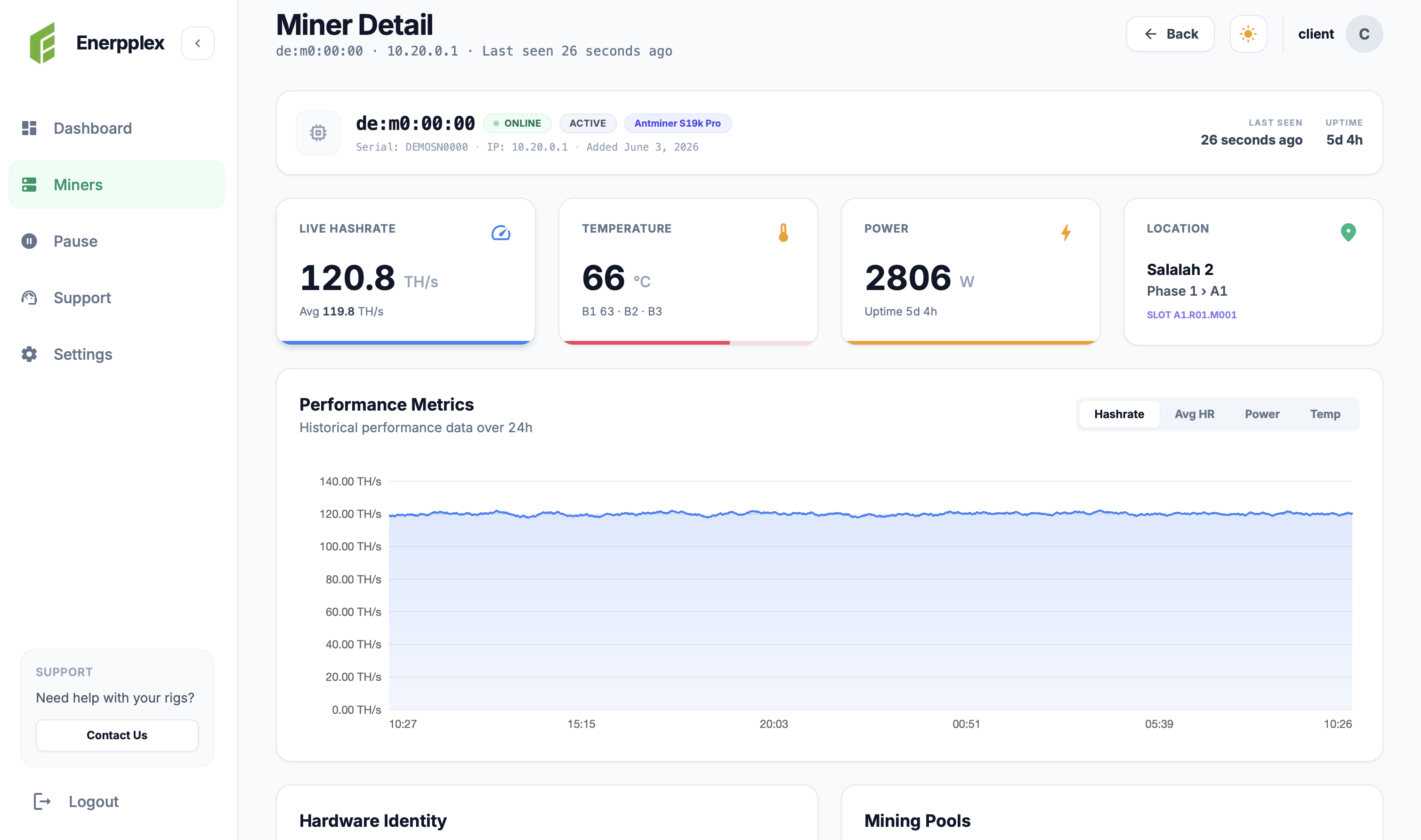The image size is (1421, 840).
Task: Click the blue hashrate progress bar
Action: pyautogui.click(x=406, y=342)
